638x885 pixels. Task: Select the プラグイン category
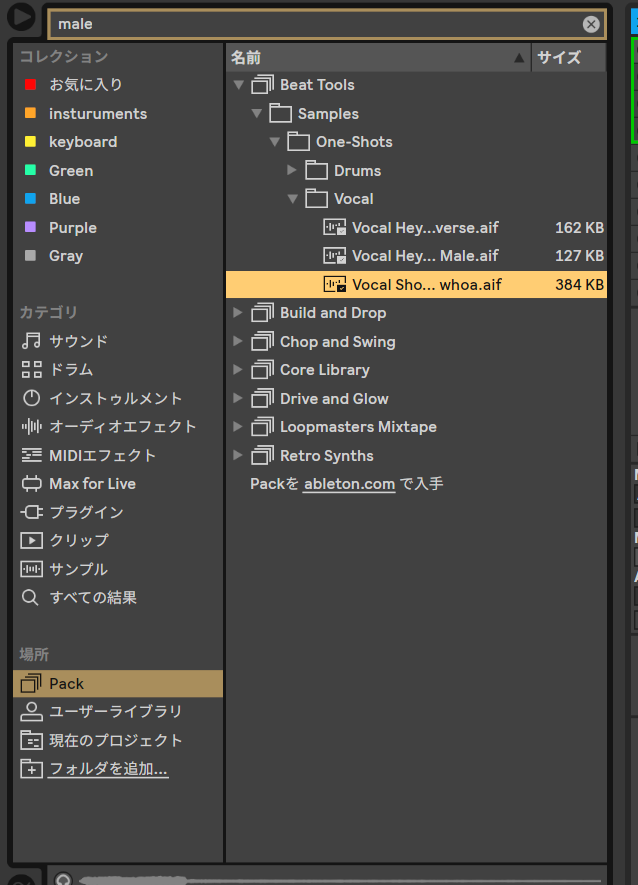coord(86,512)
